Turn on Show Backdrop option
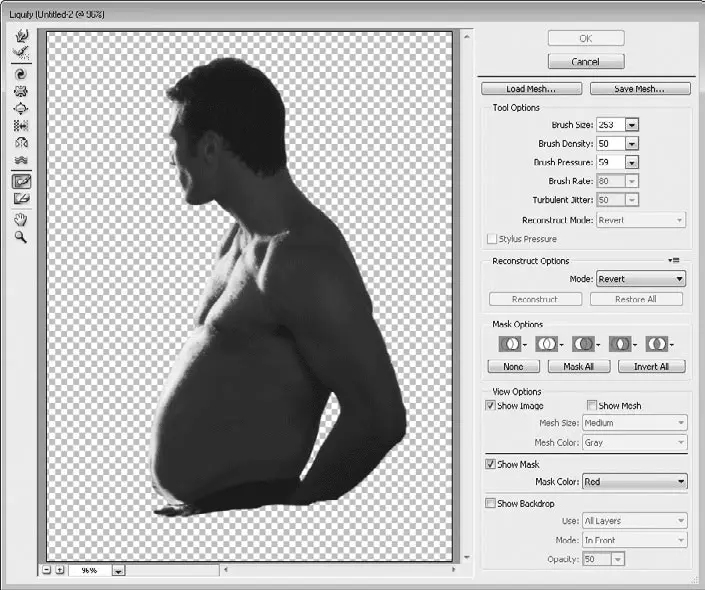This screenshot has width=705, height=590. click(490, 504)
